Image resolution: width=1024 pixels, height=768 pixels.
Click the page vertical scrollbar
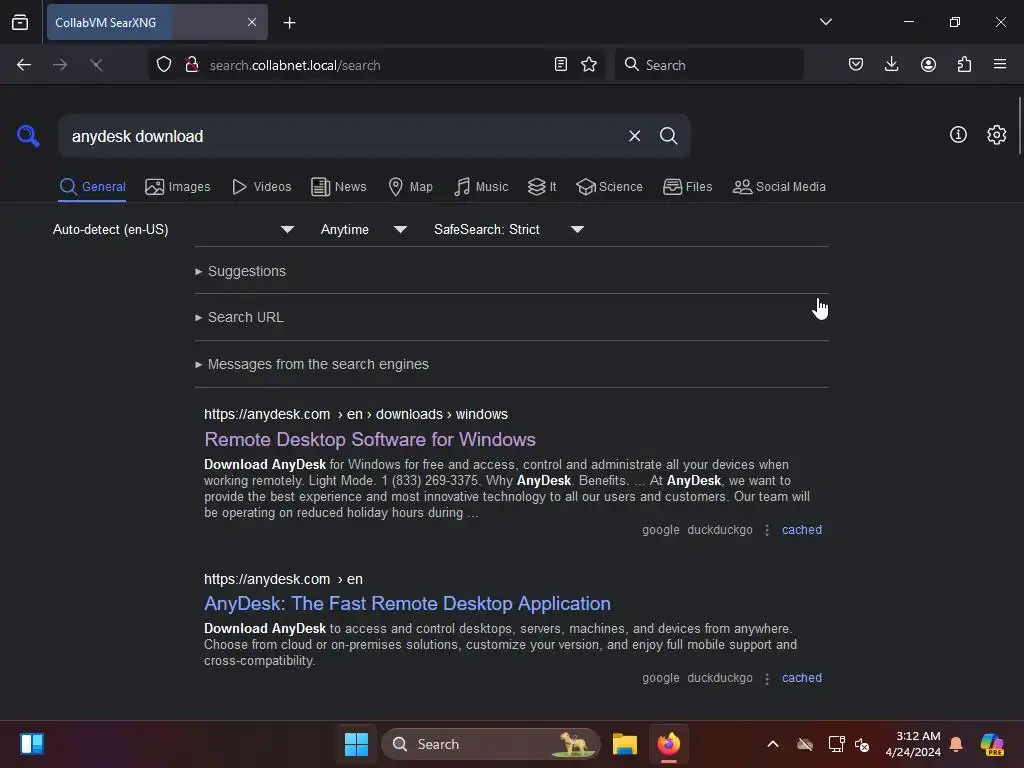tap(1019, 125)
